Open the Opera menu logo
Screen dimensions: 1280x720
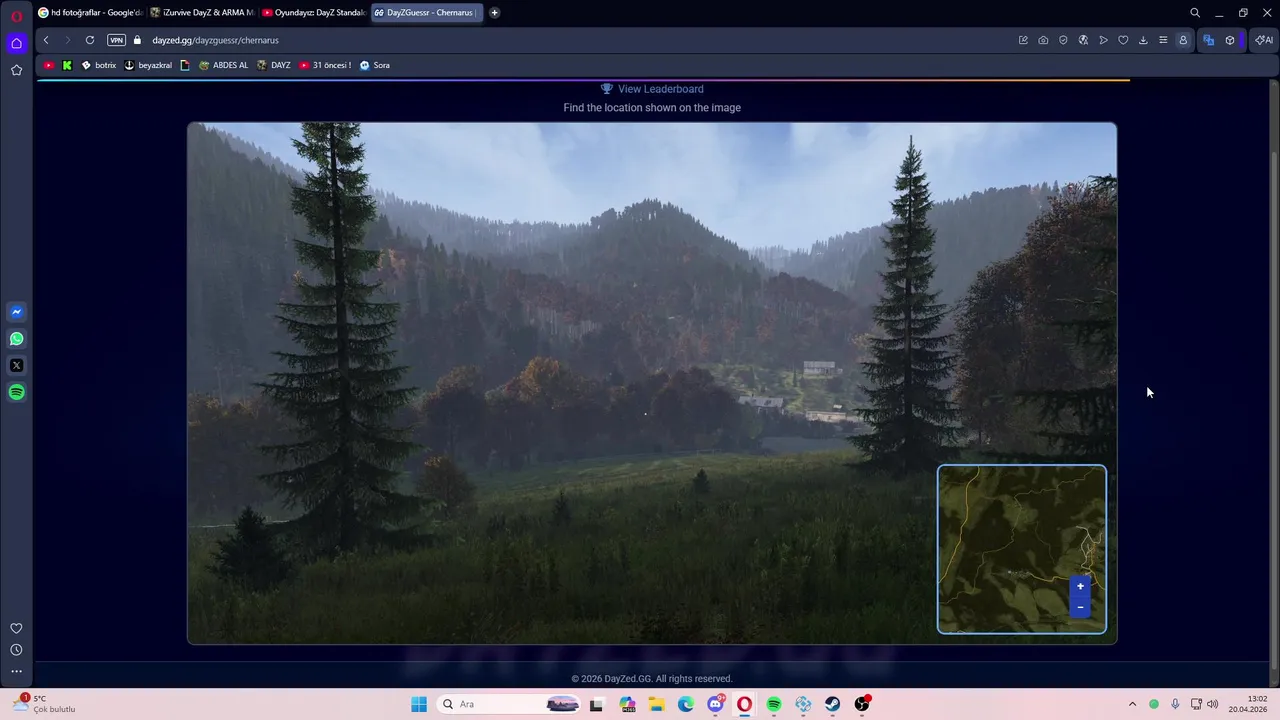[16, 15]
